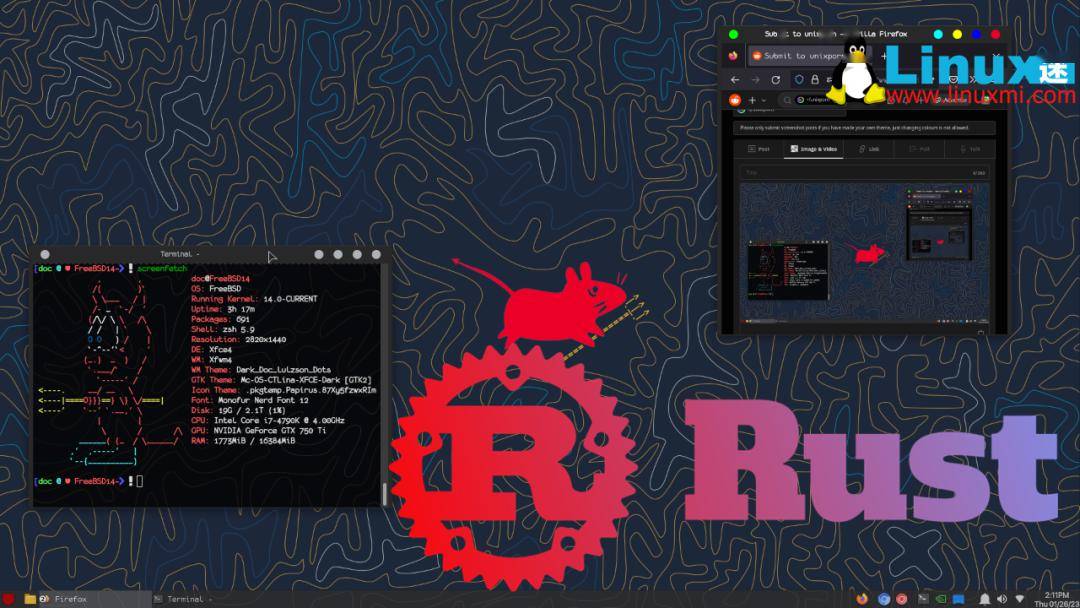Click the yellow circle on the Firefox title bar
1080x608 pixels.
[957, 34]
